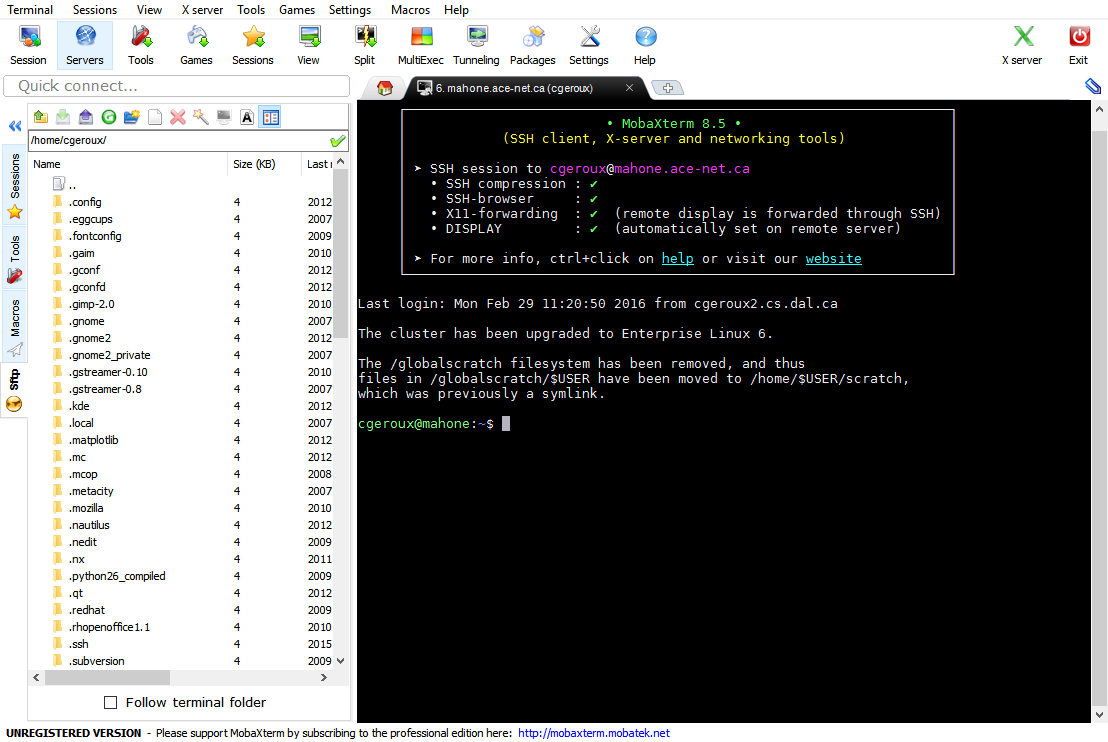Click file list horizontal scroll right arrow
The image size is (1108, 742).
click(x=324, y=677)
